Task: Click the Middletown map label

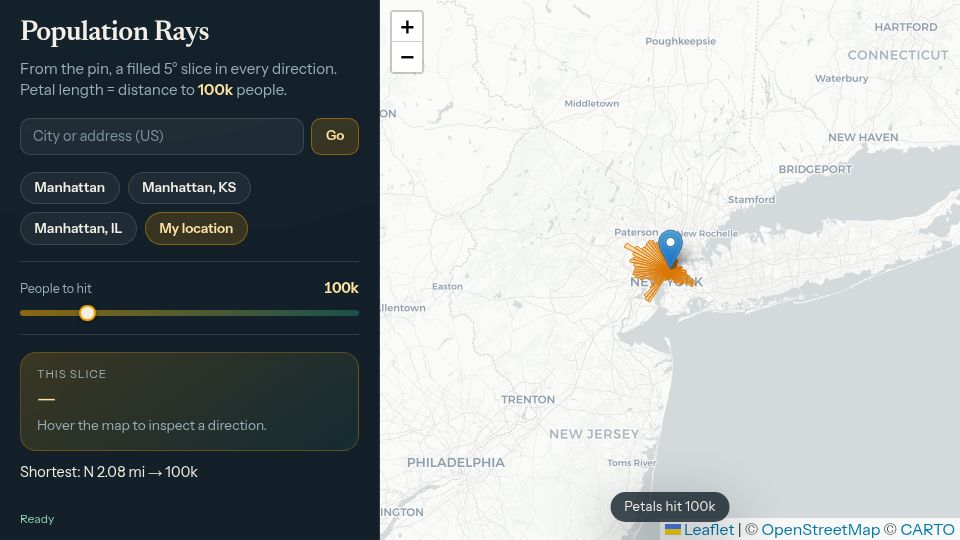Action: pyautogui.click(x=591, y=103)
